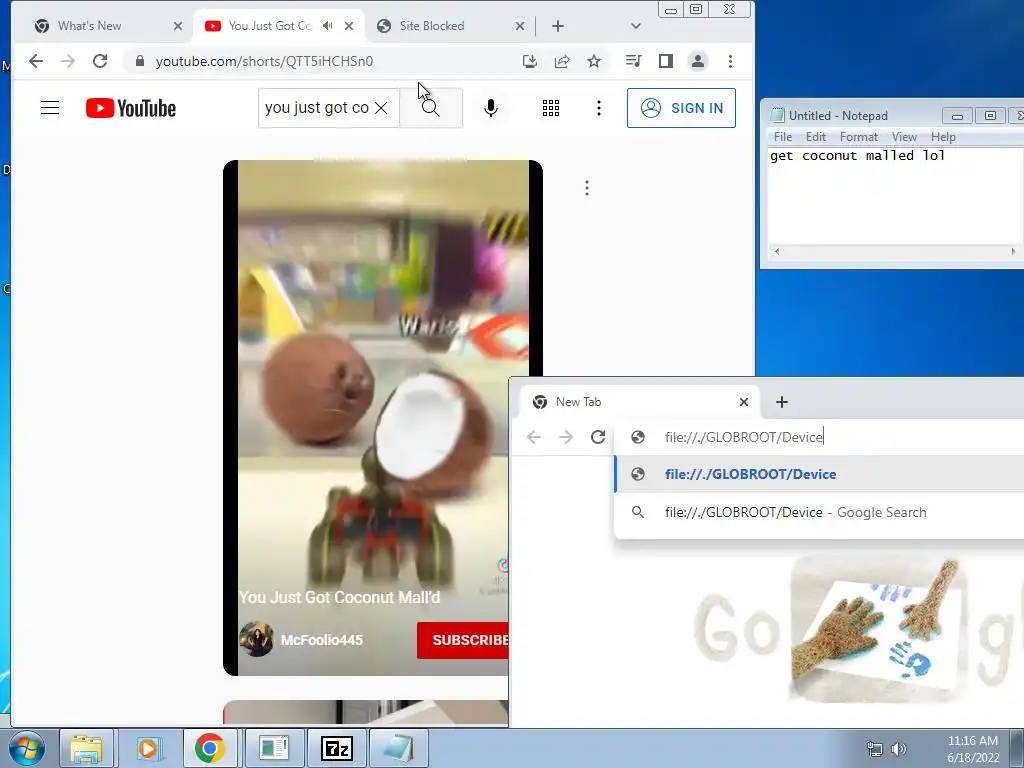Switch to the Site Blocked tab
The height and width of the screenshot is (768, 1024).
point(432,25)
